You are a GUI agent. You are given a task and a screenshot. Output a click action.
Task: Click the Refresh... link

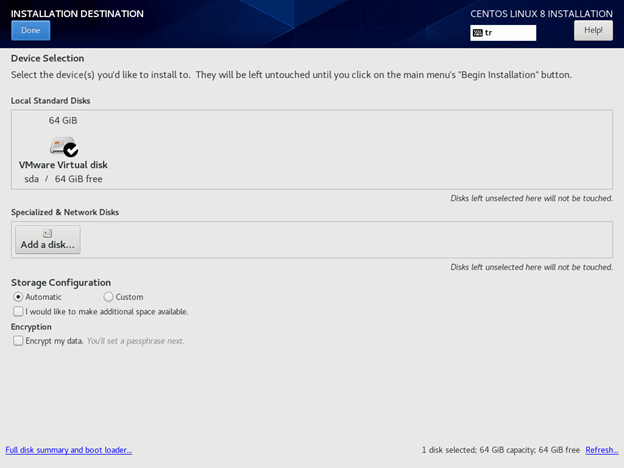602,450
